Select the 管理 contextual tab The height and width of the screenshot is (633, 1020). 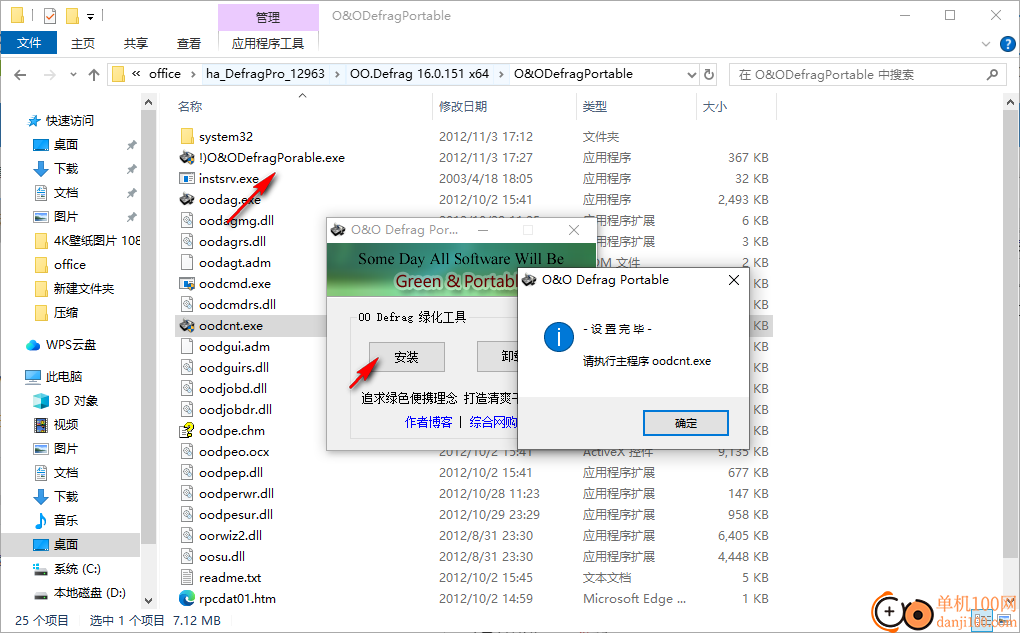coord(268,17)
